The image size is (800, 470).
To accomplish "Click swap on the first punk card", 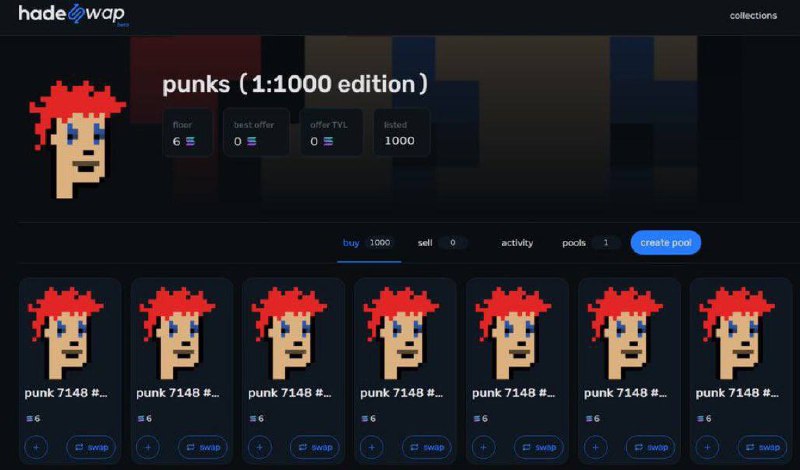I will pos(91,448).
